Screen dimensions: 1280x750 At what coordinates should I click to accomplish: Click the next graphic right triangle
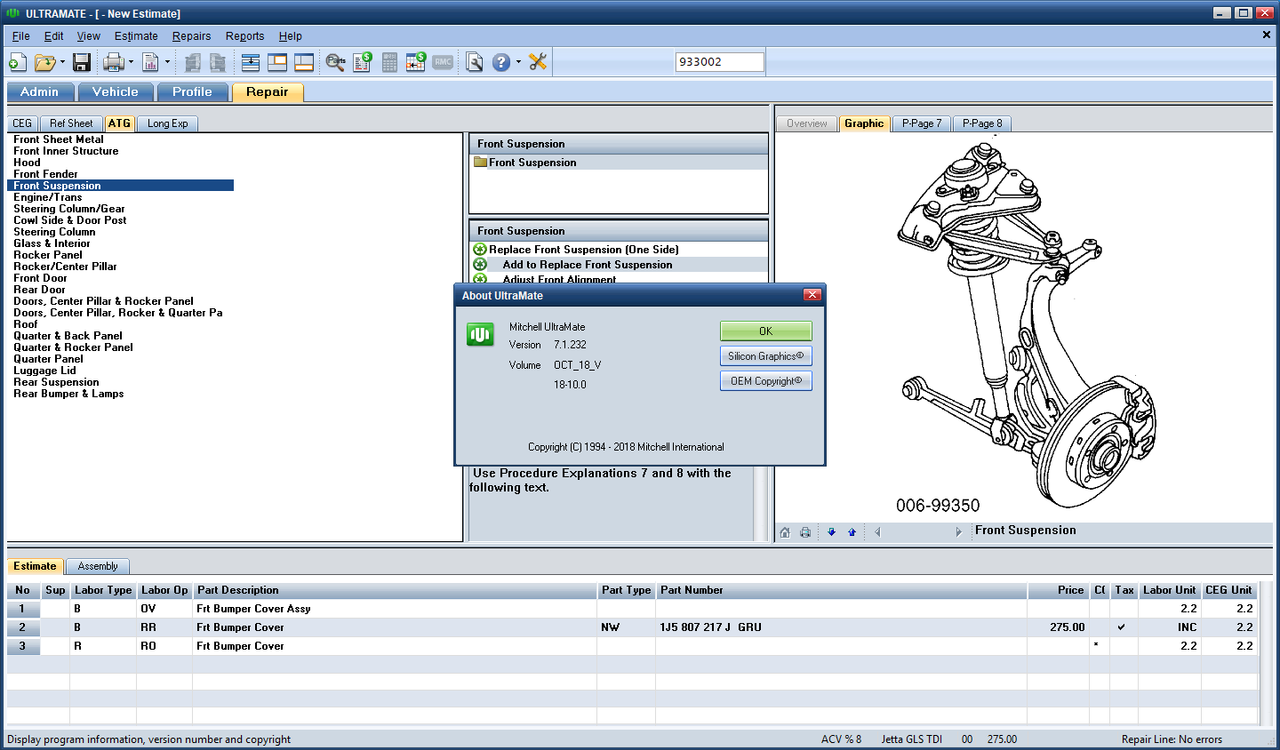pyautogui.click(x=958, y=532)
